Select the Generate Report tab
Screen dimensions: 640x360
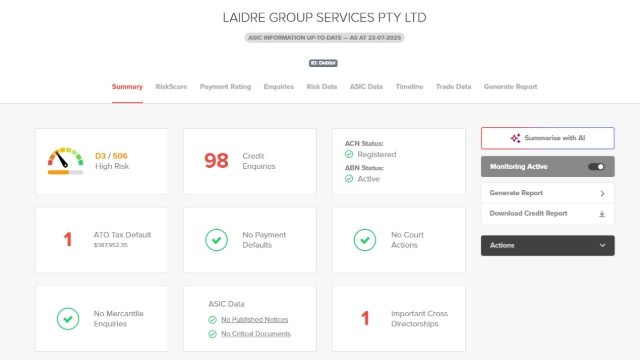(510, 87)
